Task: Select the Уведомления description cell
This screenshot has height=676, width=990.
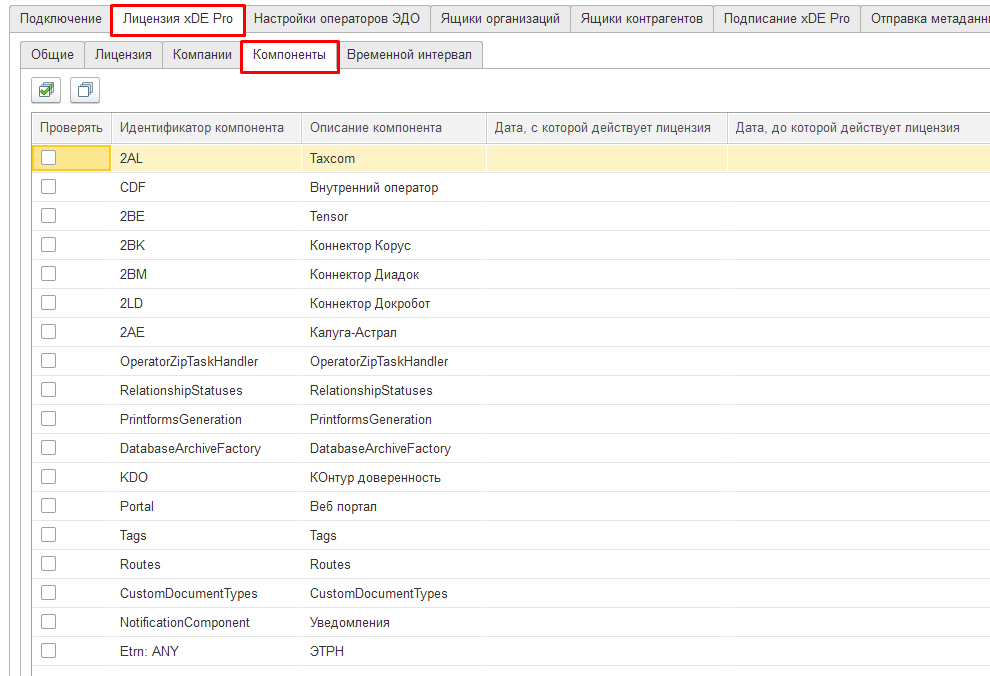Action: coord(394,623)
